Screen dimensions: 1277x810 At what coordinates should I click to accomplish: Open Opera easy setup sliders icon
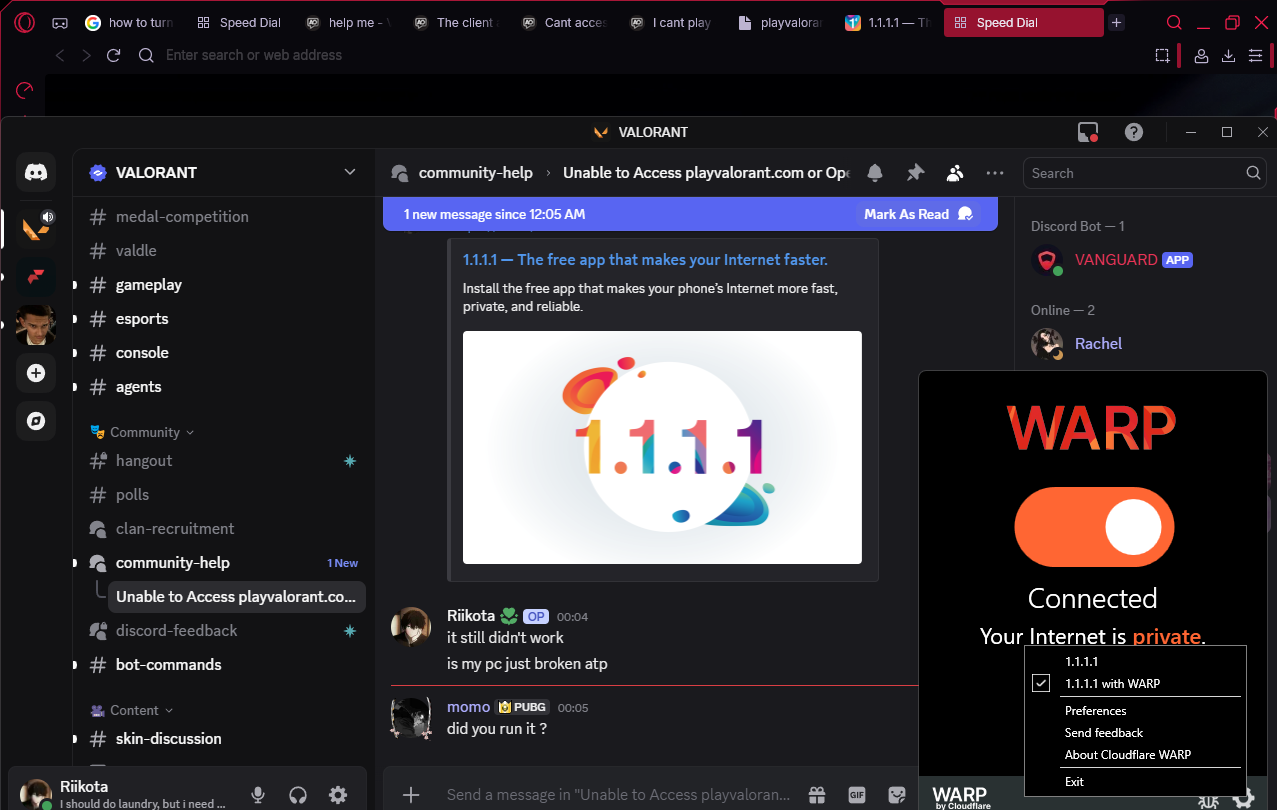tap(1255, 56)
